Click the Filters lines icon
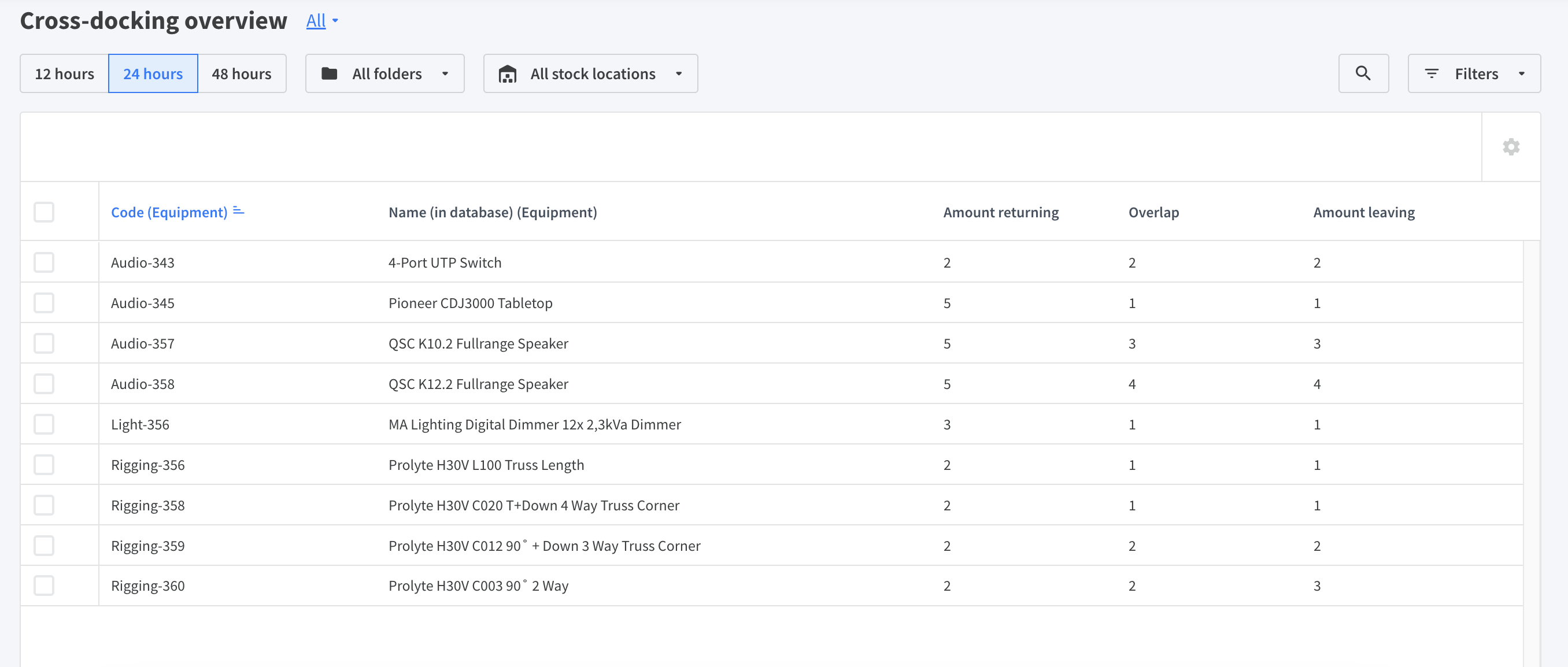 pyautogui.click(x=1432, y=73)
